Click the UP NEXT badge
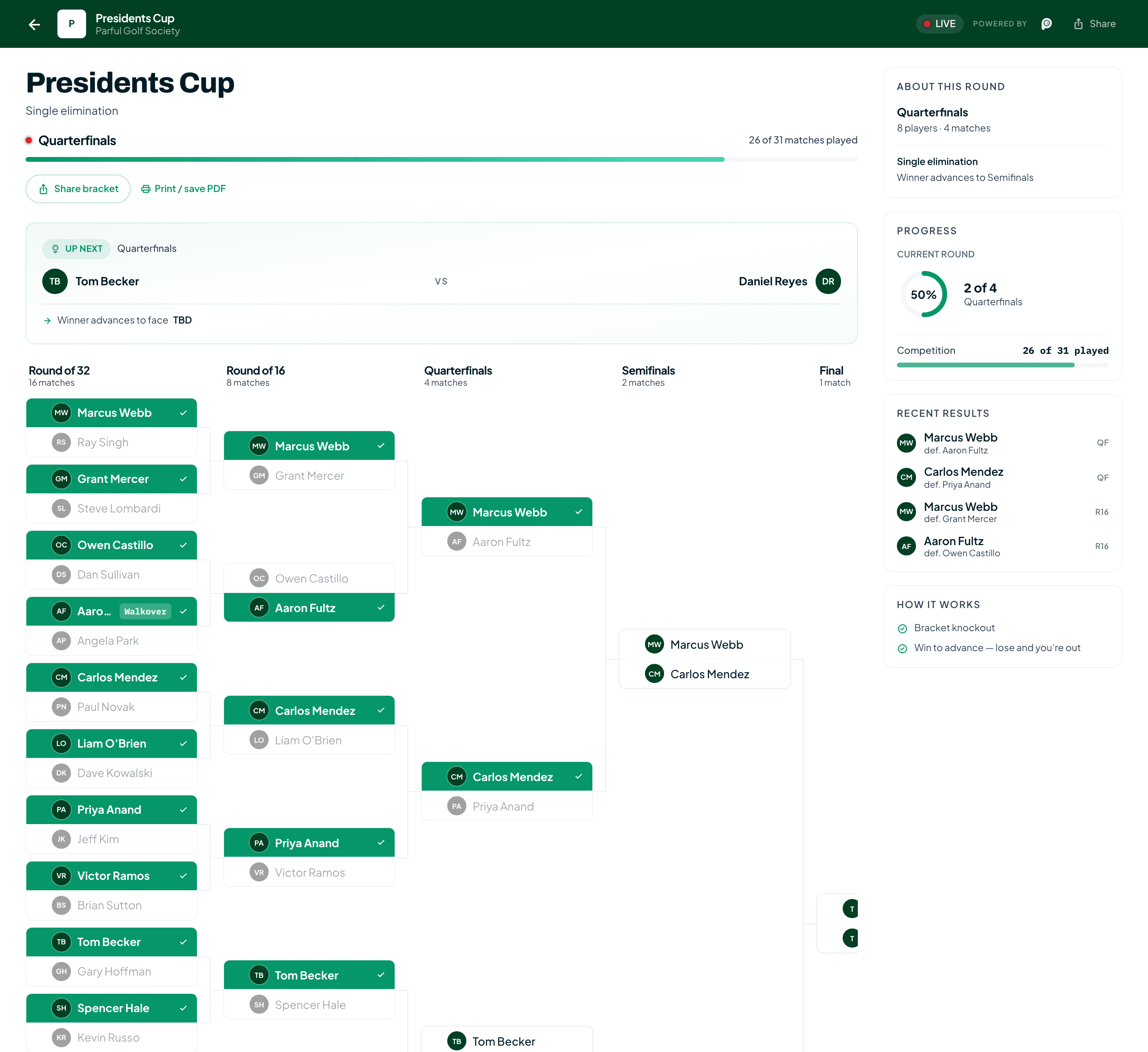This screenshot has width=1148, height=1052. (x=77, y=249)
